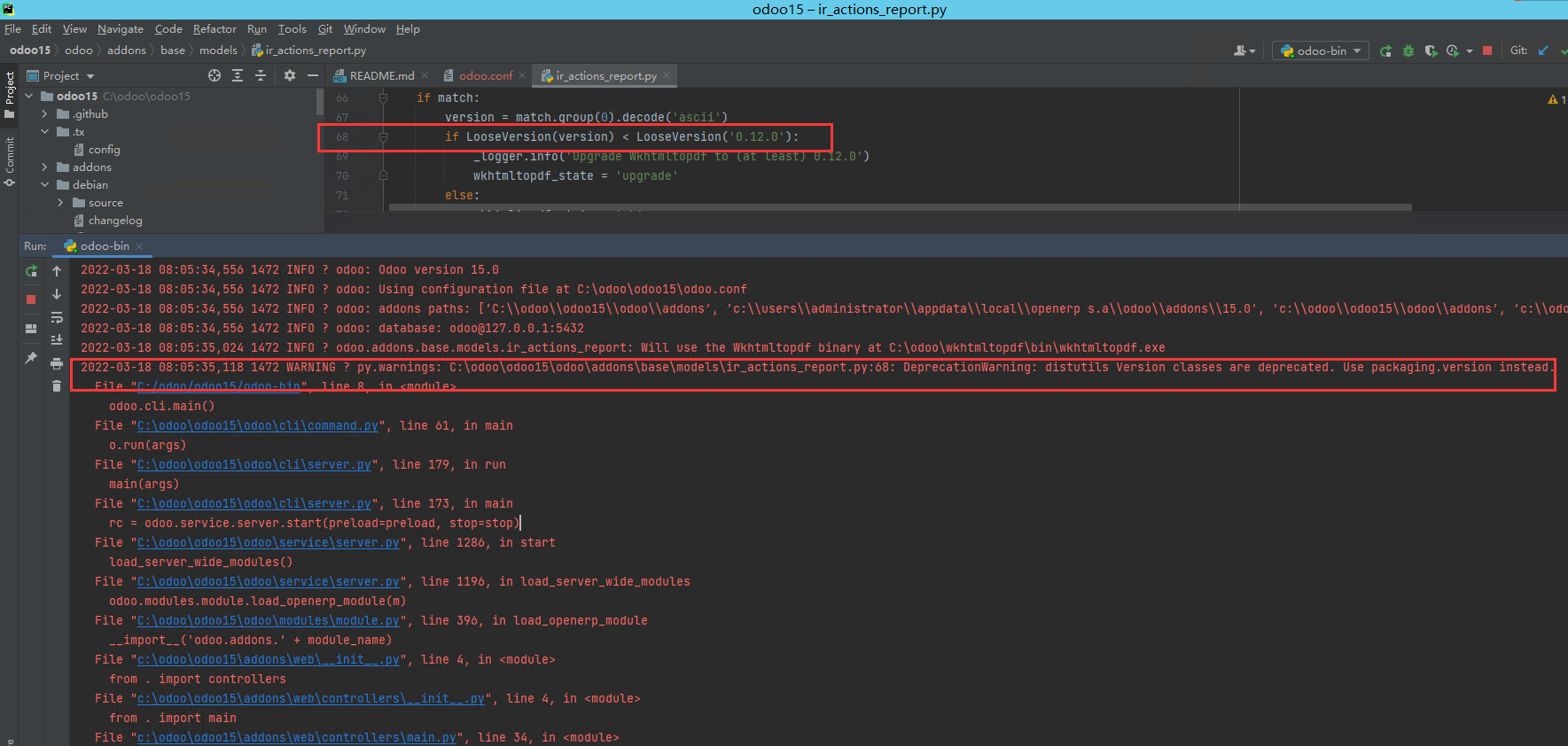The image size is (1568, 746).
Task: Expand the addons folder in tree
Action: tap(45, 167)
